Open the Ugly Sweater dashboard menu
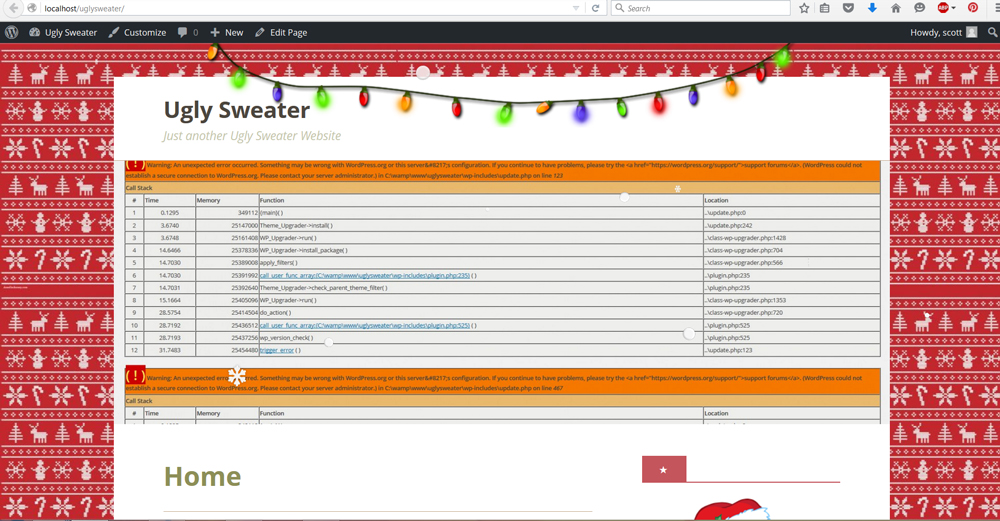 (x=63, y=32)
